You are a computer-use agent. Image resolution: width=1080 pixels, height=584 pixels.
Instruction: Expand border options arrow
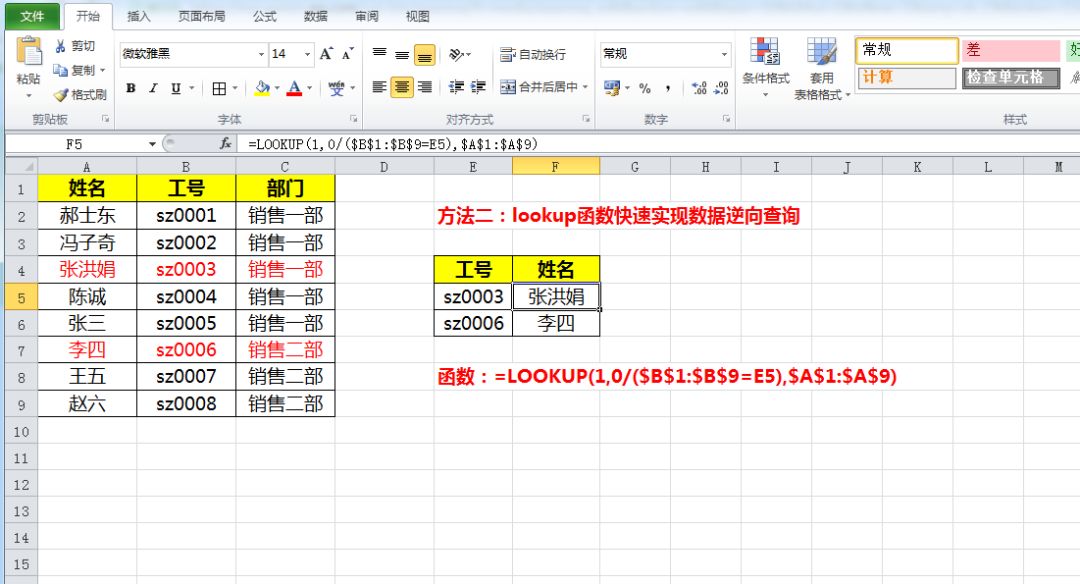tap(235, 88)
